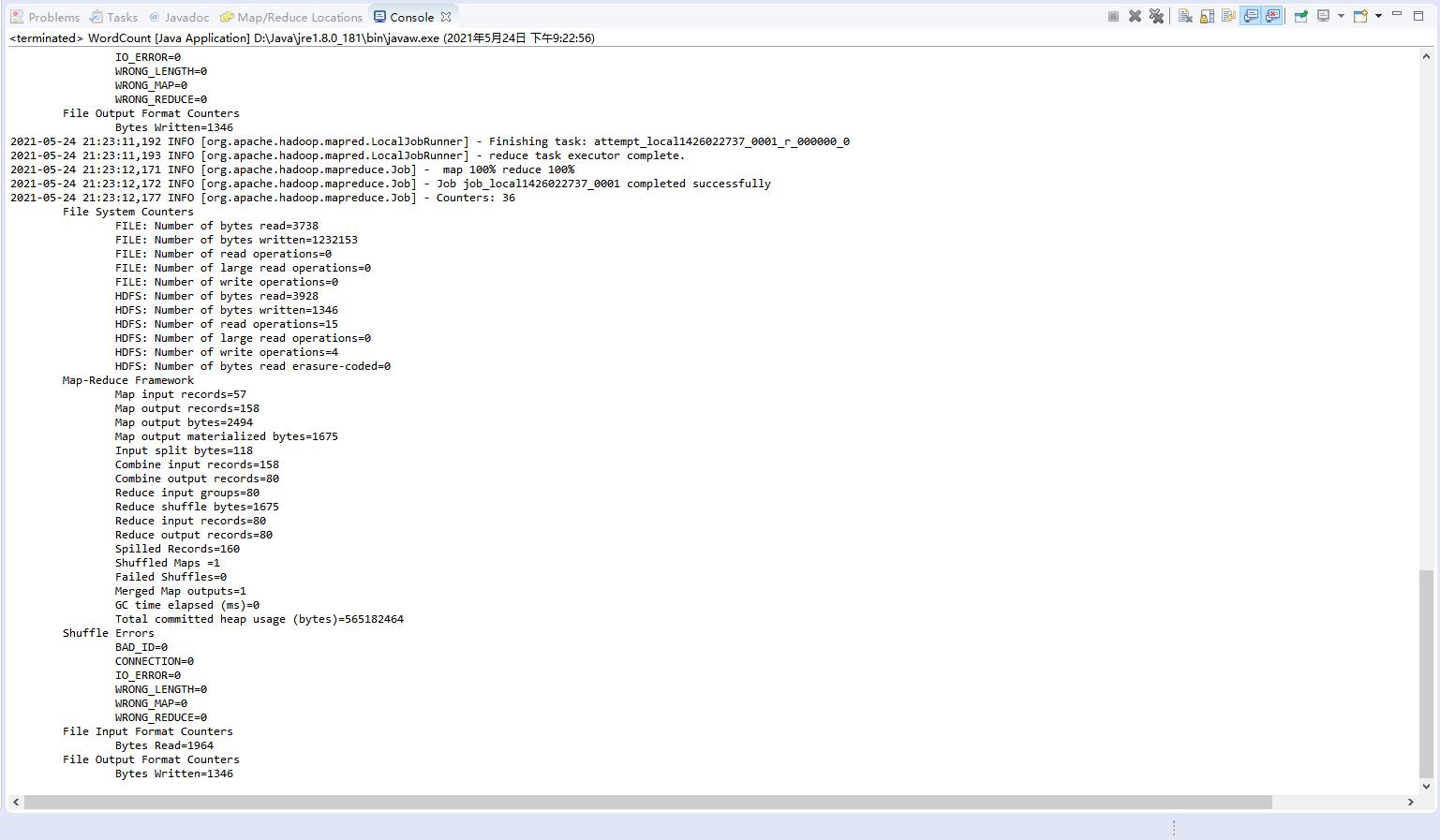Toggle show console on standard error change
Viewport: 1440px width, 840px height.
[x=1272, y=16]
